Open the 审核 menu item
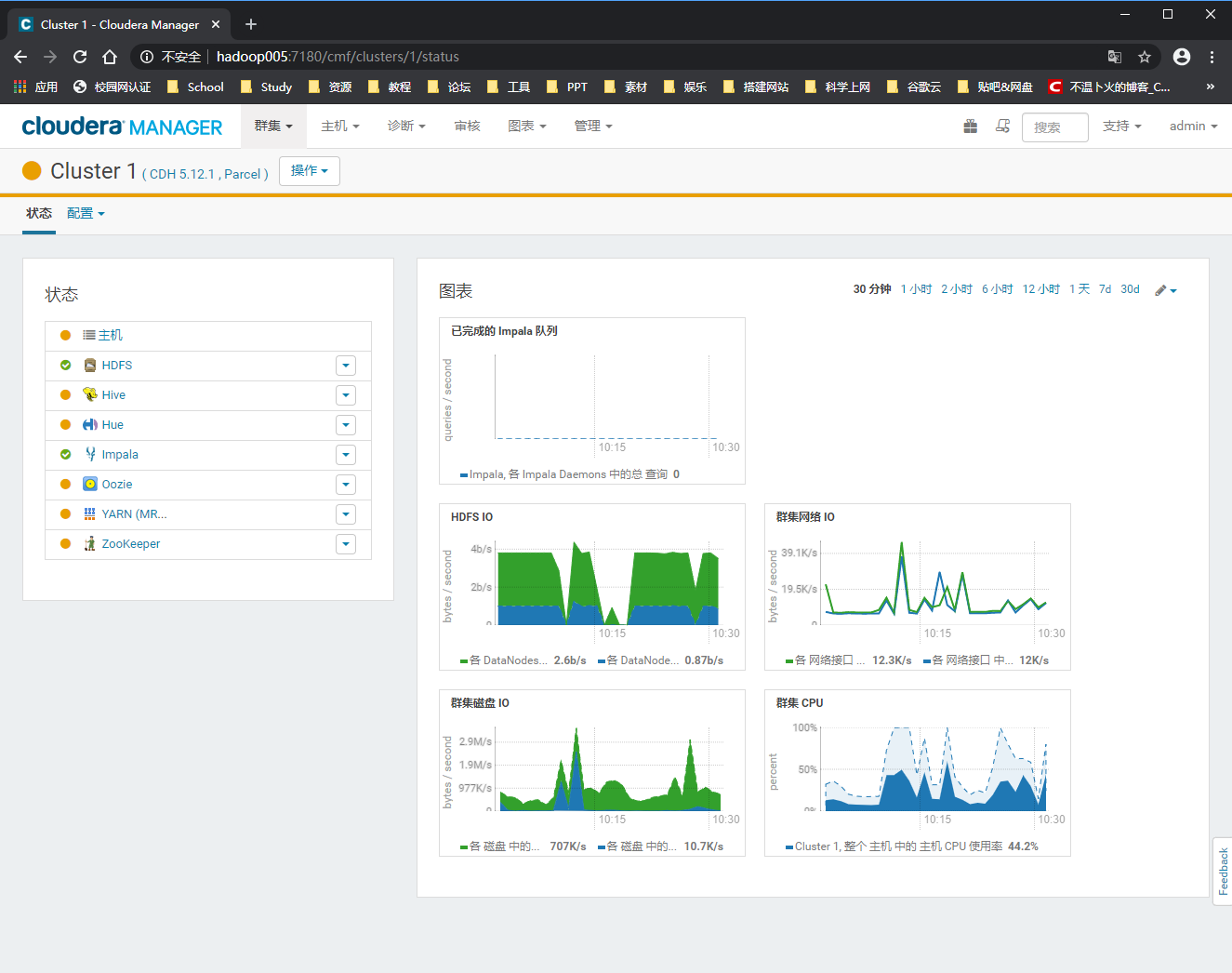The image size is (1232, 973). coord(467,126)
